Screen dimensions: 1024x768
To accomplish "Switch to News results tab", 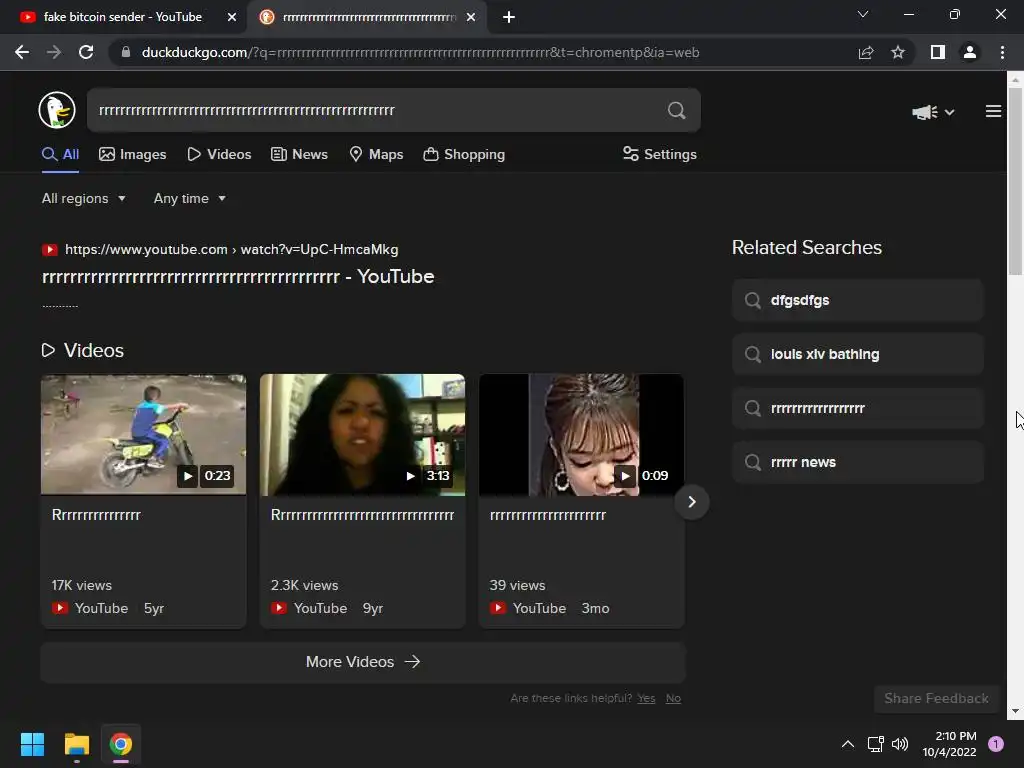I will tap(299, 154).
